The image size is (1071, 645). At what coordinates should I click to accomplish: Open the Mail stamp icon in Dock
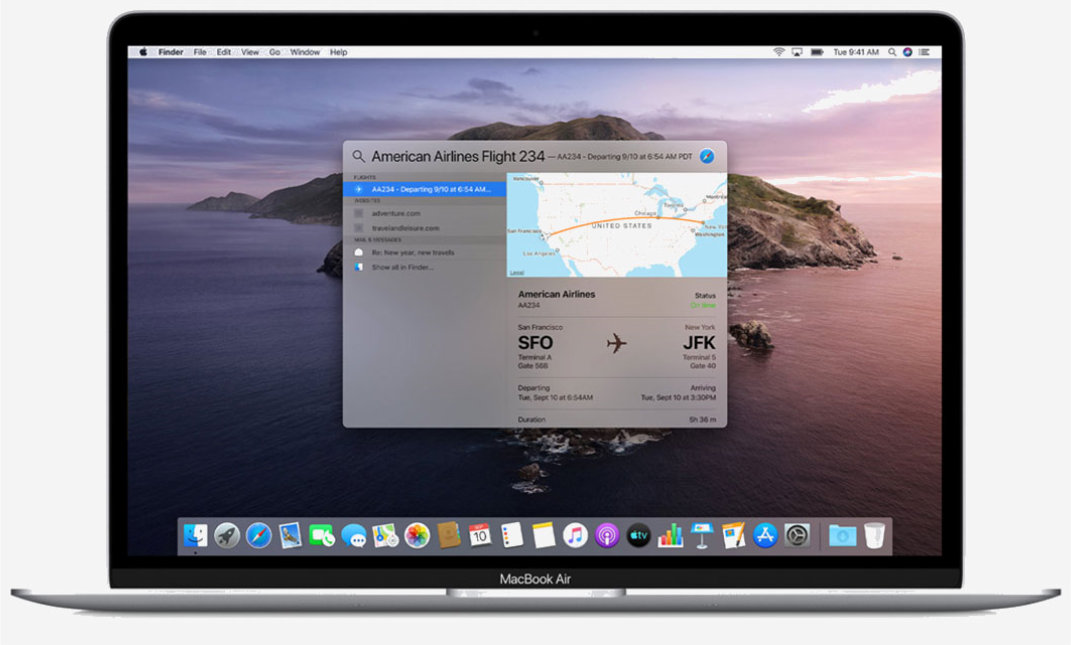[290, 536]
